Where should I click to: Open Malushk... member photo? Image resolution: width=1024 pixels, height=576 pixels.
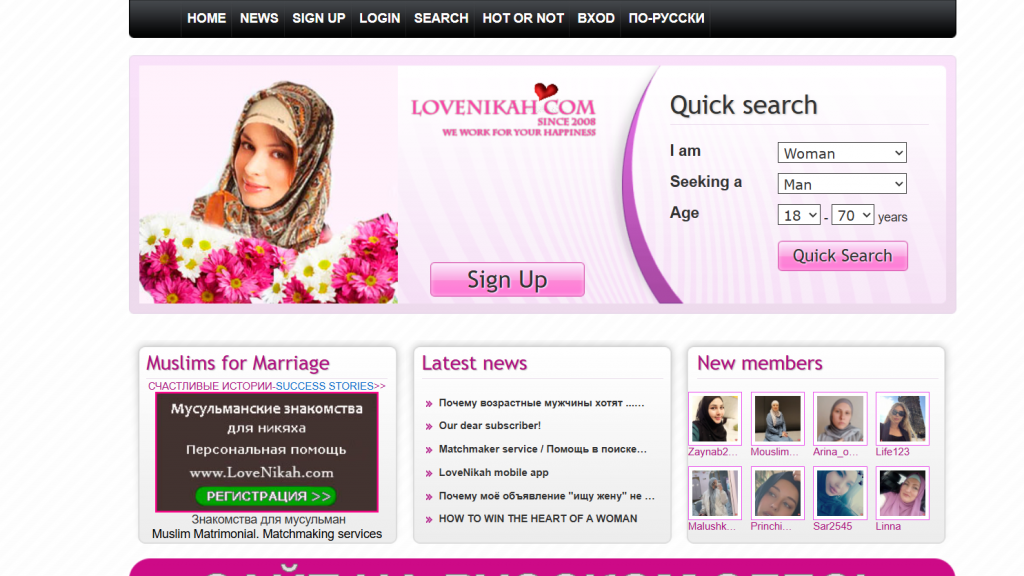[x=715, y=493]
